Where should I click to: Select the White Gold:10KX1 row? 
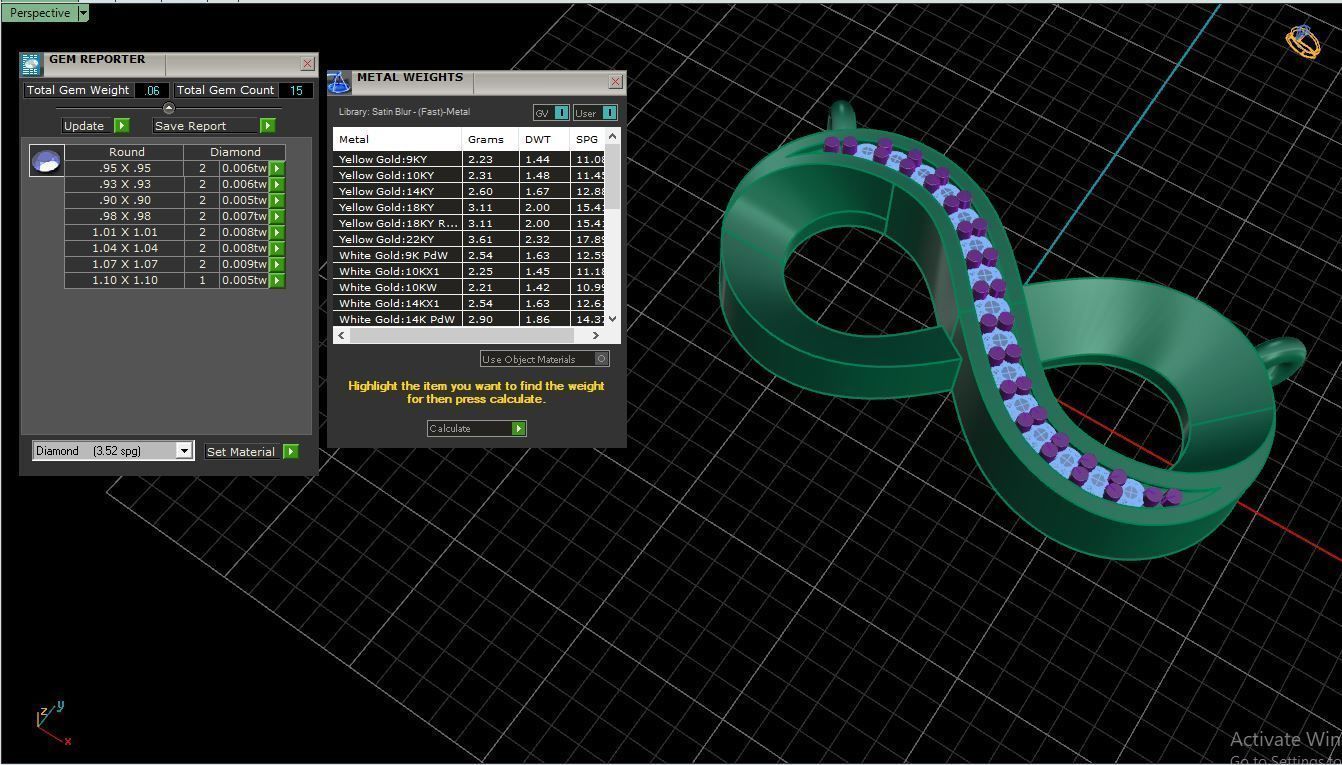click(469, 271)
